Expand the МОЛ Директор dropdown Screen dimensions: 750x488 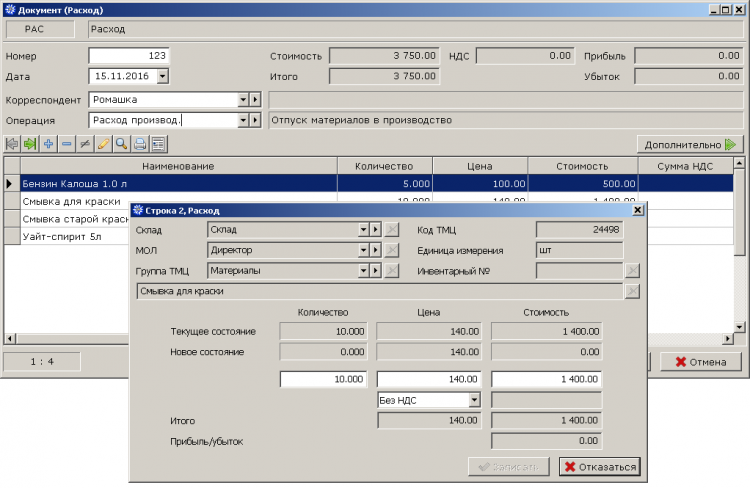364,250
